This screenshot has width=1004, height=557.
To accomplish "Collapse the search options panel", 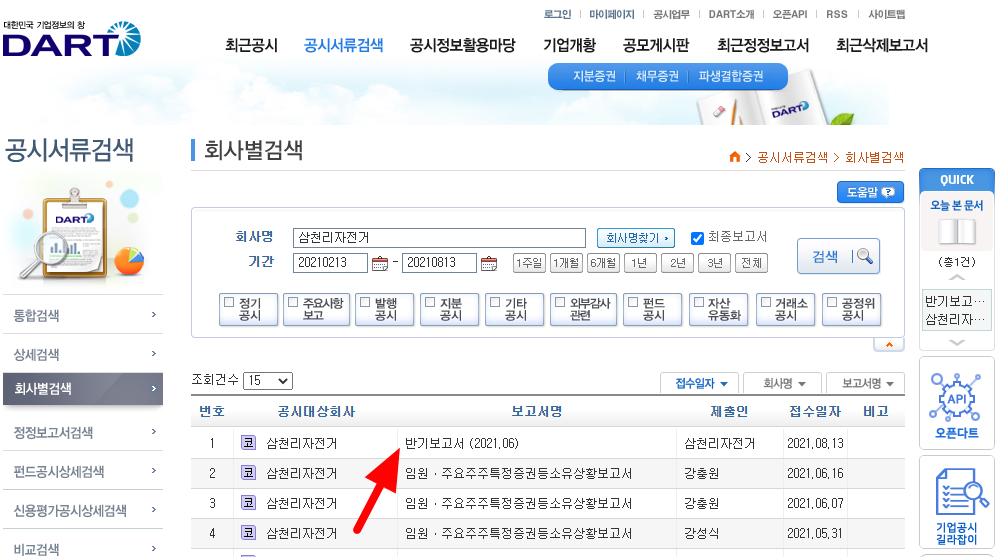I will point(889,344).
